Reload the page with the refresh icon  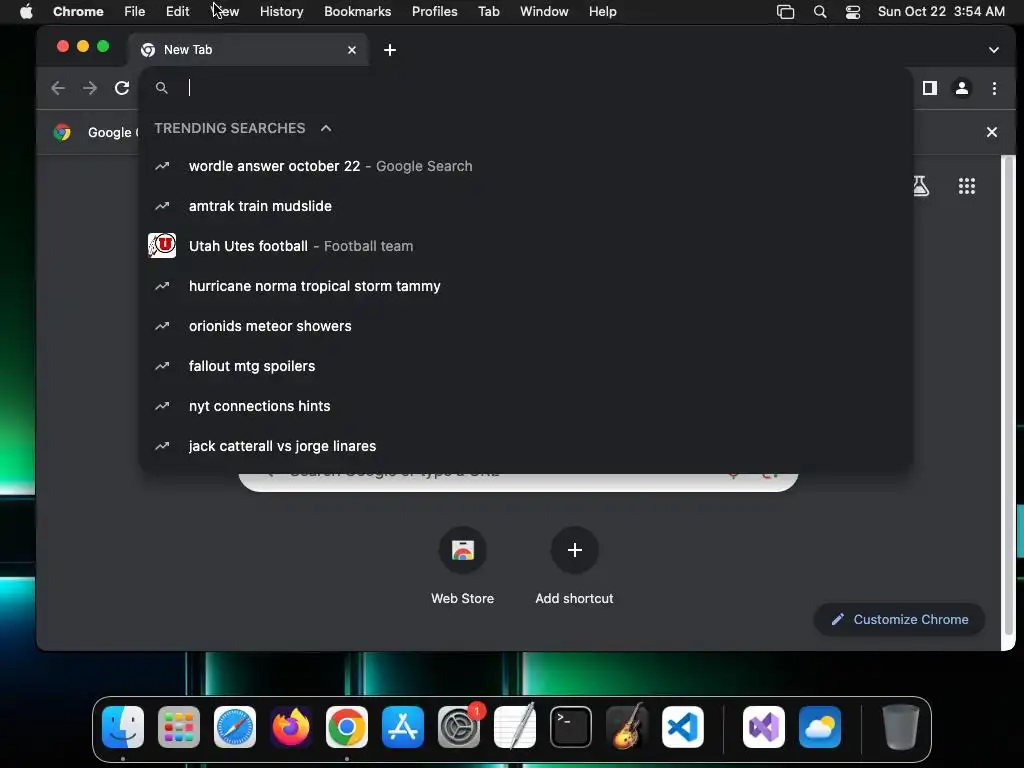(x=122, y=88)
